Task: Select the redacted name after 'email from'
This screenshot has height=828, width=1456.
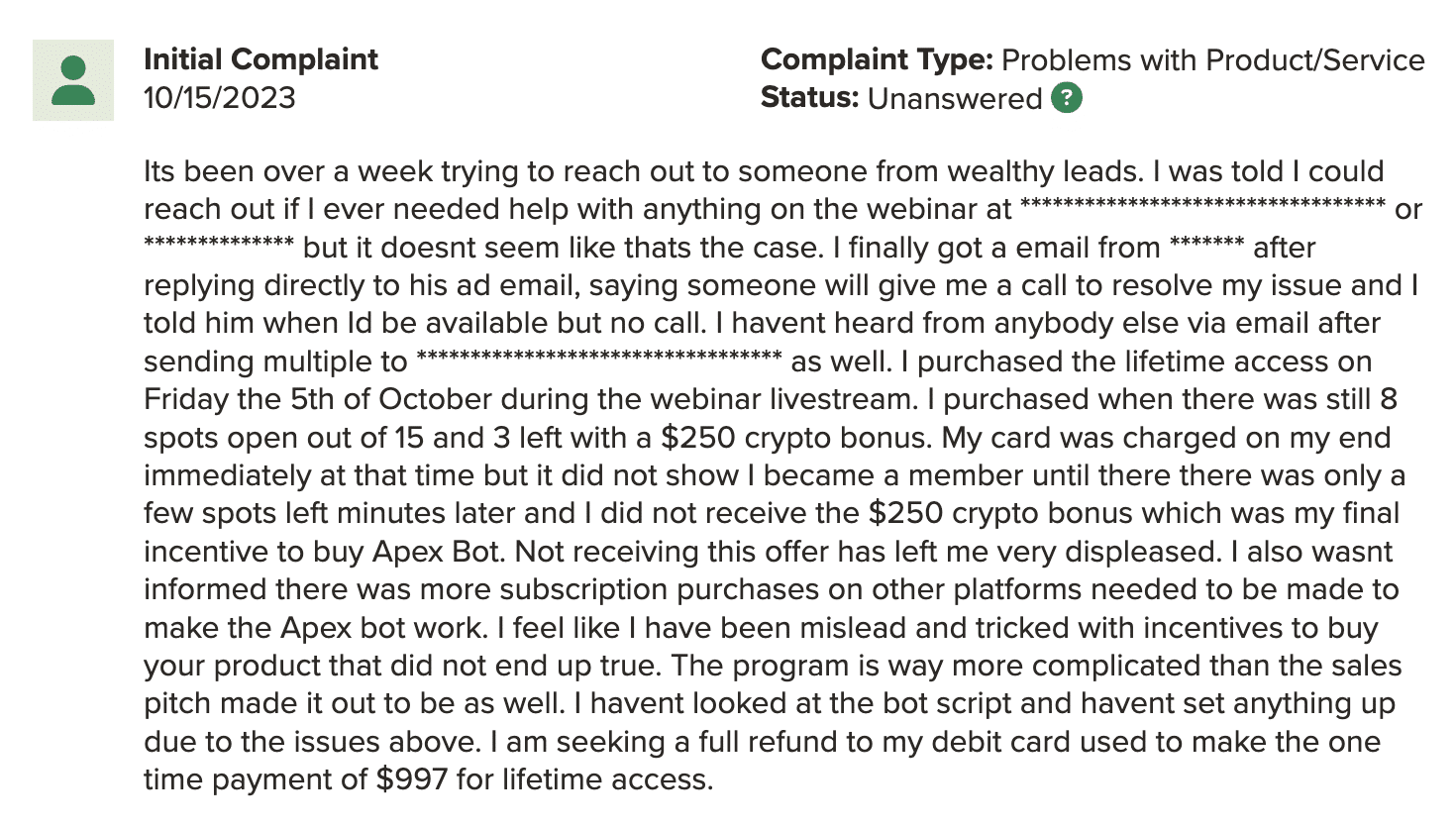Action: [x=1206, y=244]
